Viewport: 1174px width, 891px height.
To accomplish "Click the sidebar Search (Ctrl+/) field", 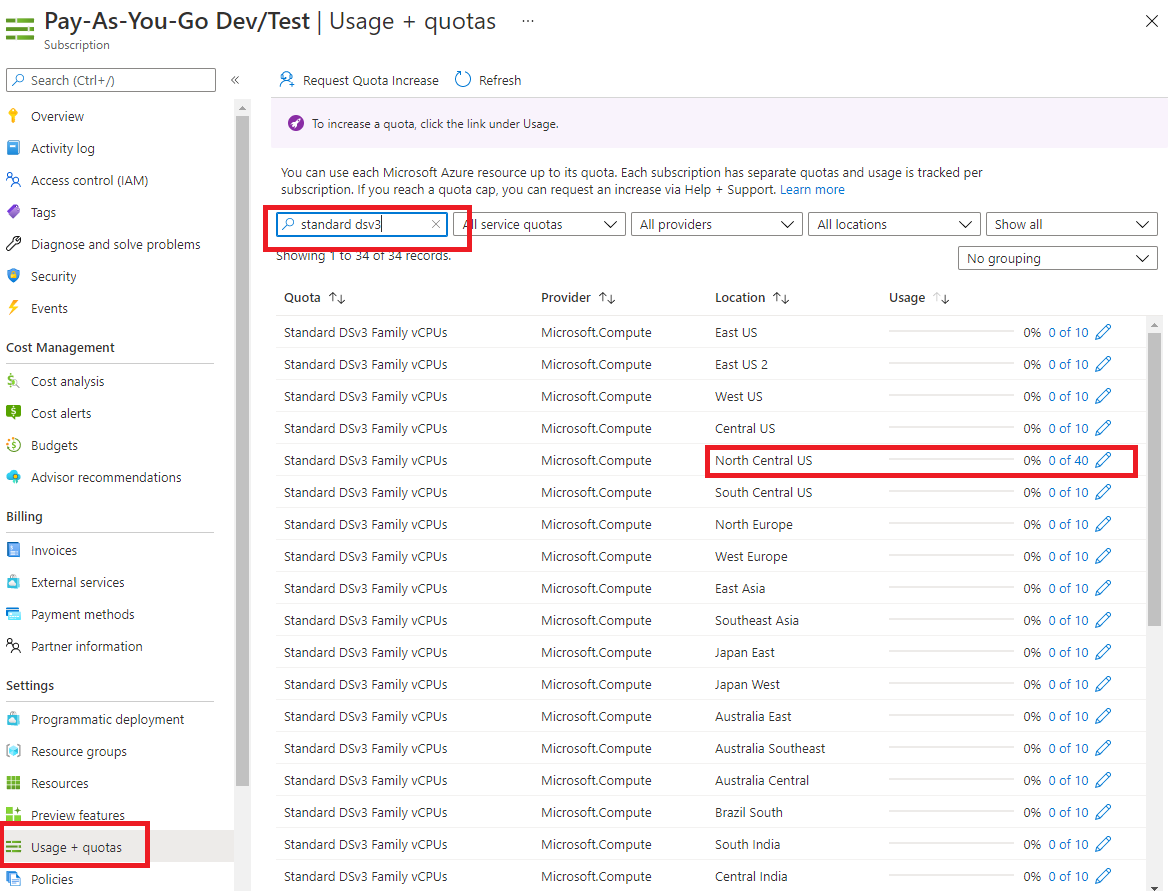I will (x=111, y=80).
